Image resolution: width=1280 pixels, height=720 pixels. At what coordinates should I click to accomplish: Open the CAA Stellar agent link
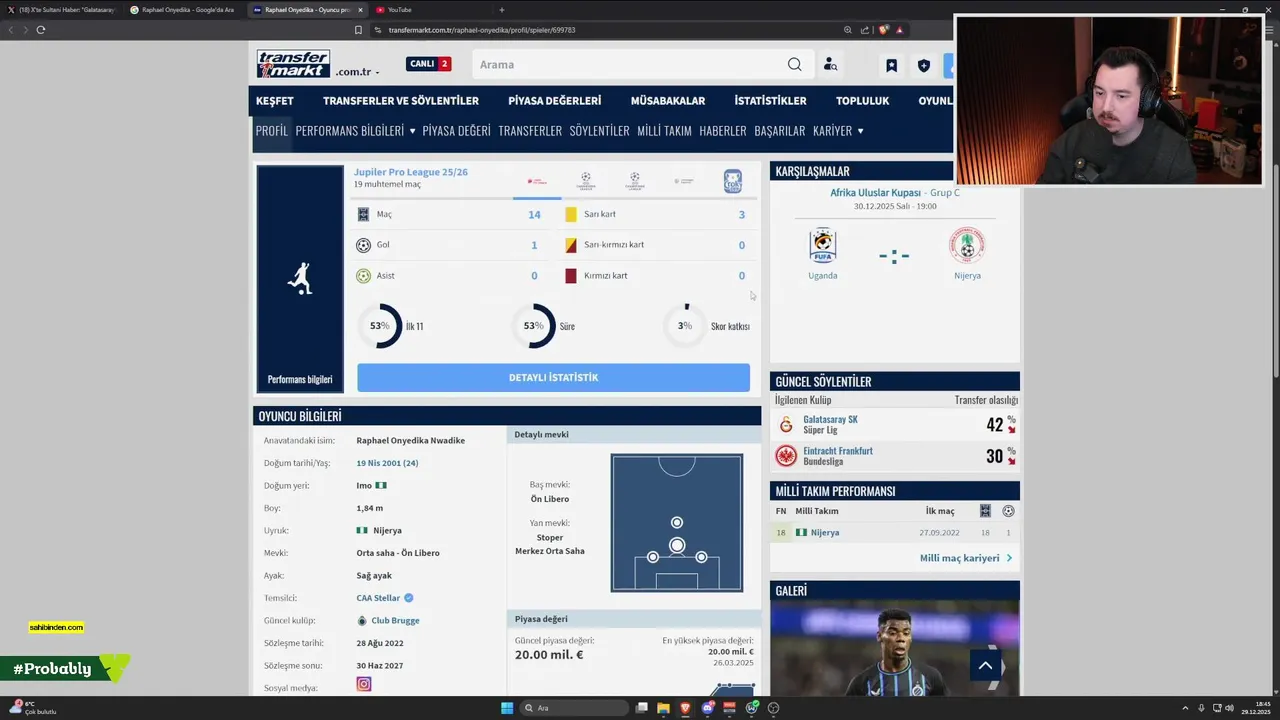click(378, 598)
